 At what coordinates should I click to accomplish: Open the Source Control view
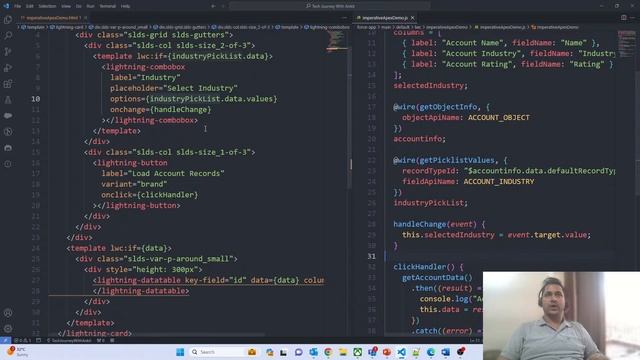pyautogui.click(x=8, y=52)
